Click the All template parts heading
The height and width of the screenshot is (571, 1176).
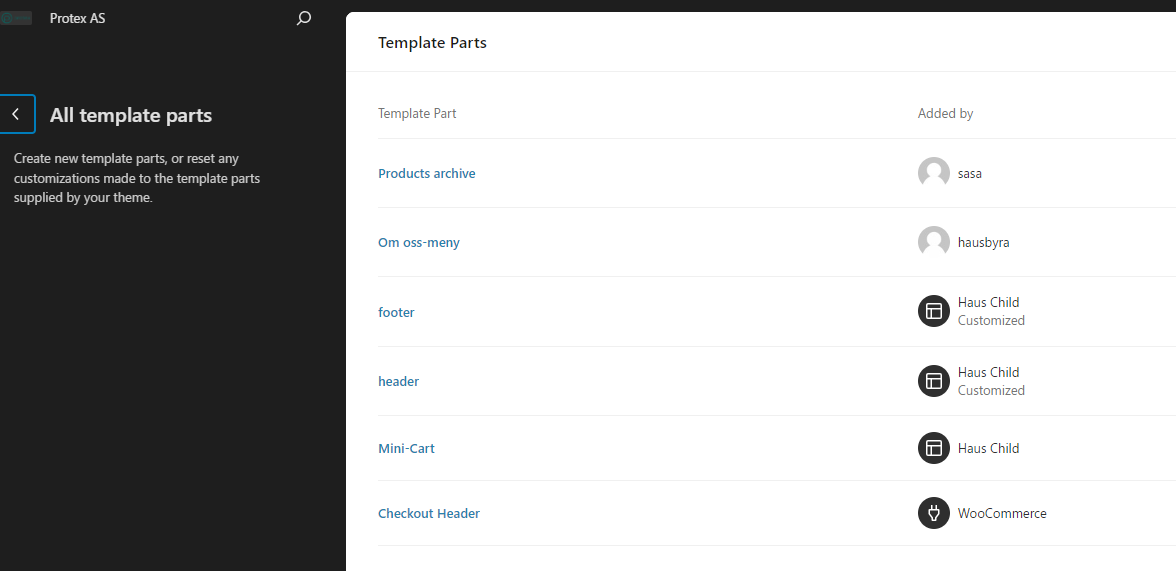pos(131,115)
